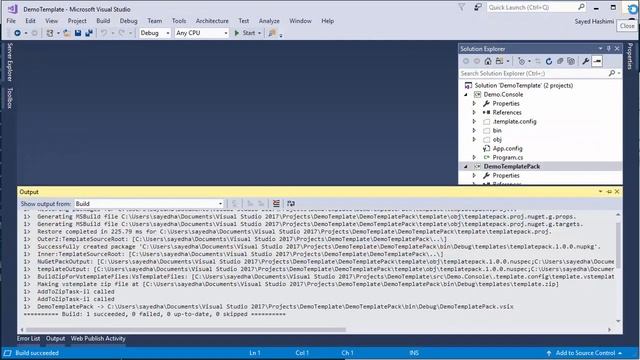Open the Project menu

(77, 21)
